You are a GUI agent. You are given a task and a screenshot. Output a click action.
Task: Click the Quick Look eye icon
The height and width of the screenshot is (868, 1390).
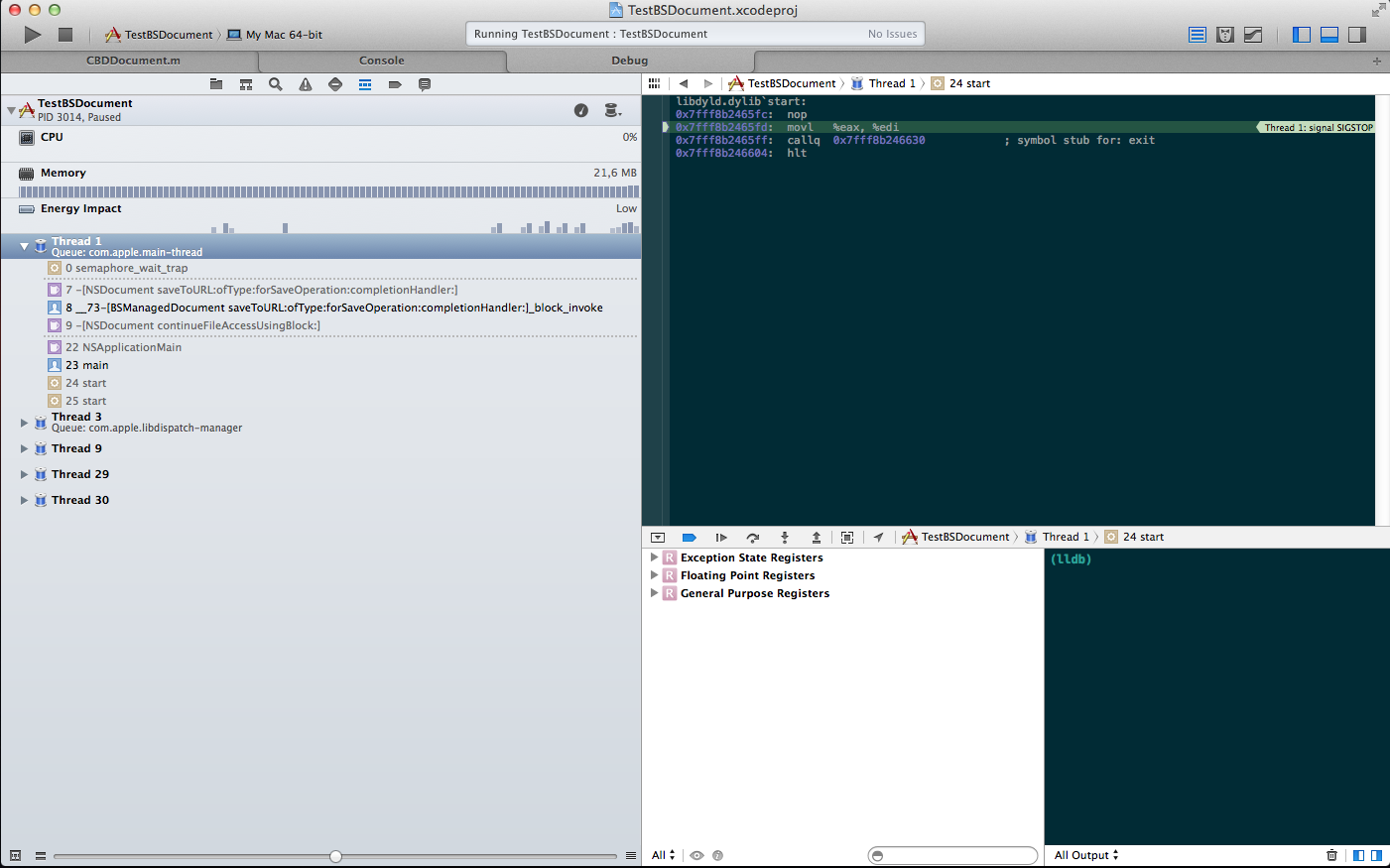click(x=696, y=855)
